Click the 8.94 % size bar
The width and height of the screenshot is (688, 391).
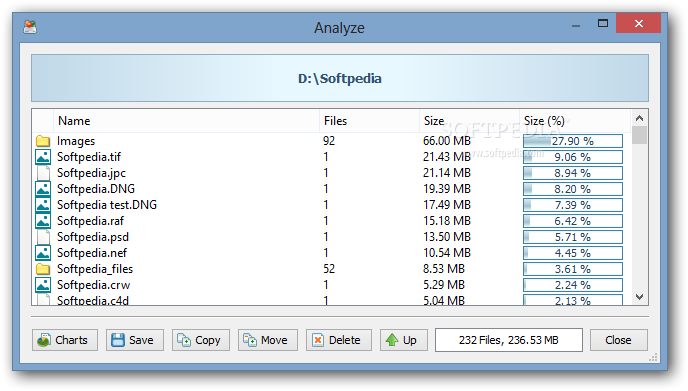click(x=573, y=173)
